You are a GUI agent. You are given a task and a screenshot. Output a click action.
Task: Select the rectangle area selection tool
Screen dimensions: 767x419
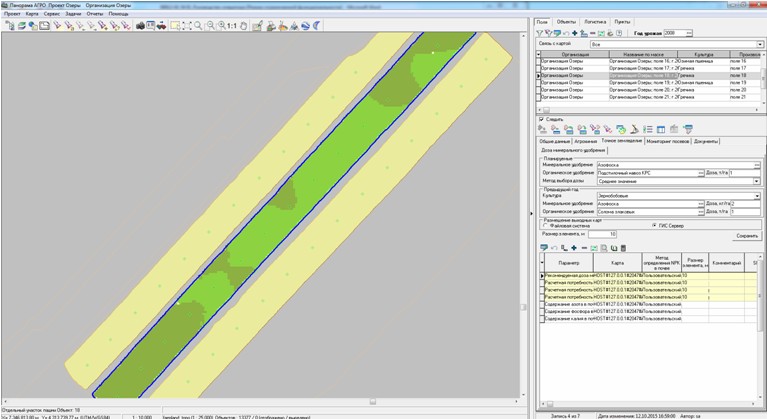point(173,25)
